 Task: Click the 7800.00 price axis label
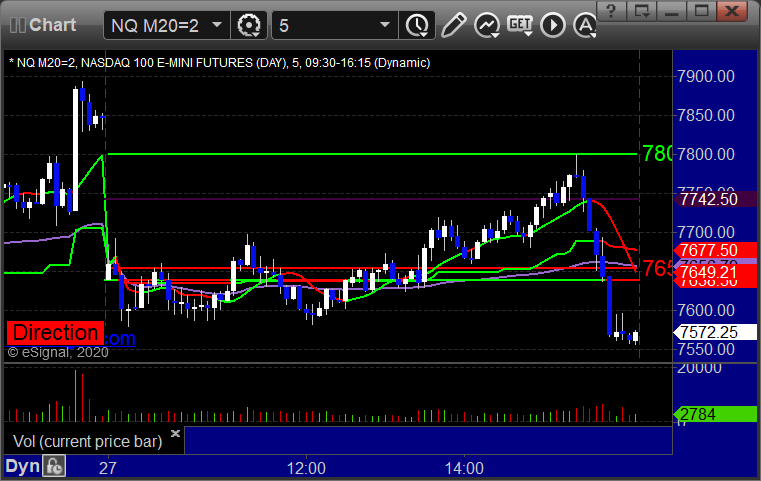pyautogui.click(x=706, y=154)
